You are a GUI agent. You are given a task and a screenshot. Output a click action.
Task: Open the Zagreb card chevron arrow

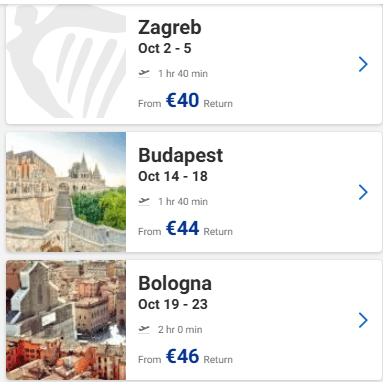[x=363, y=64]
